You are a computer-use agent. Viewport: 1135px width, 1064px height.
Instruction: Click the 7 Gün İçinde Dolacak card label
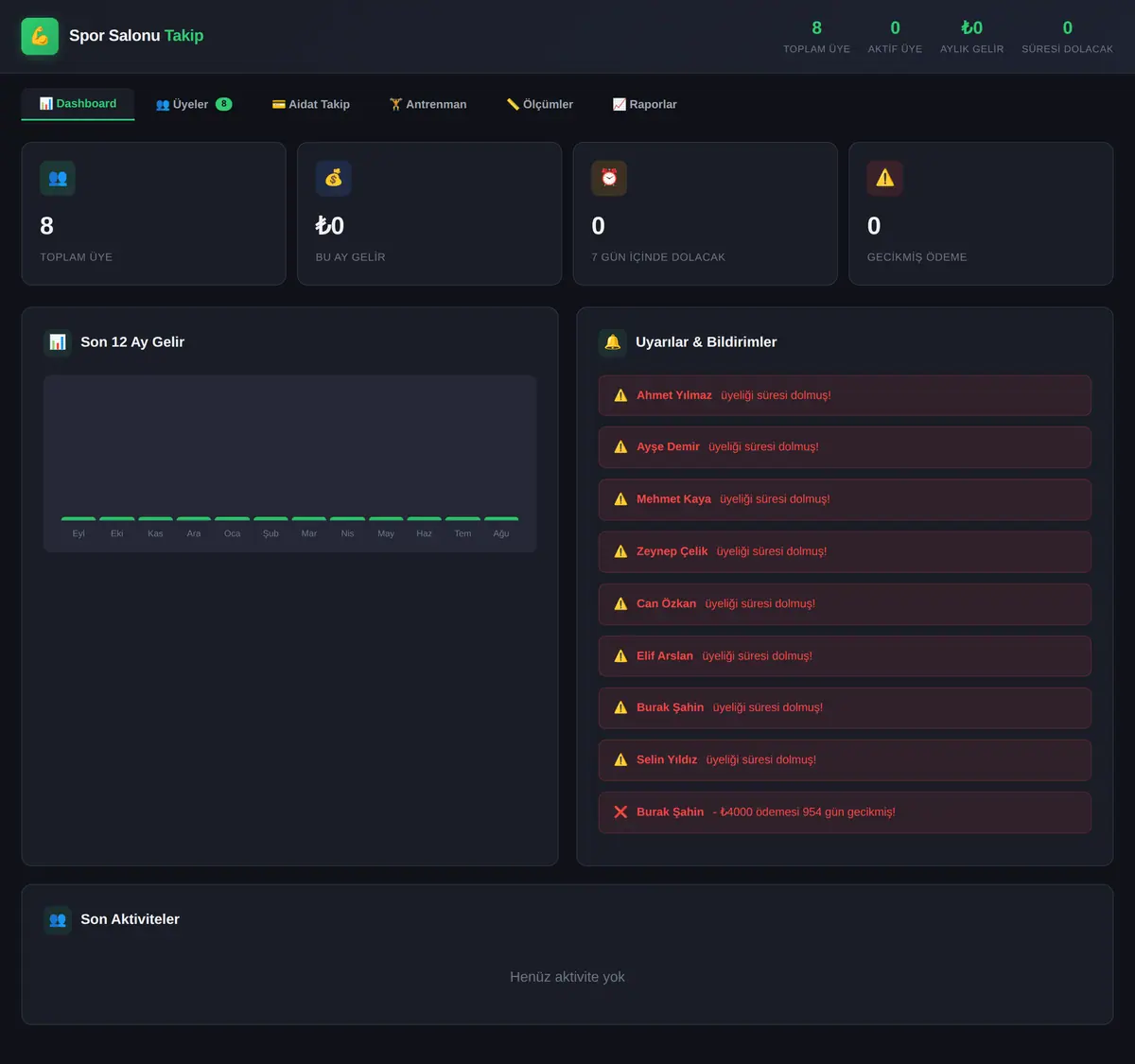pos(658,257)
